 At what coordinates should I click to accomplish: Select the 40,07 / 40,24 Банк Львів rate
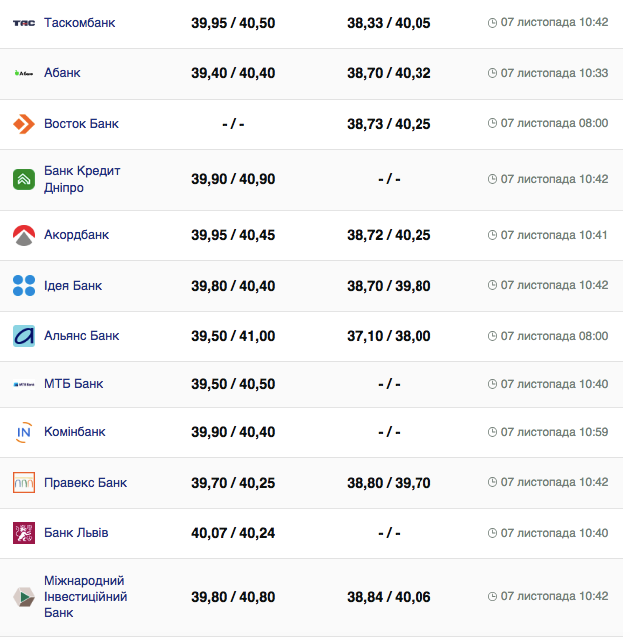[233, 533]
